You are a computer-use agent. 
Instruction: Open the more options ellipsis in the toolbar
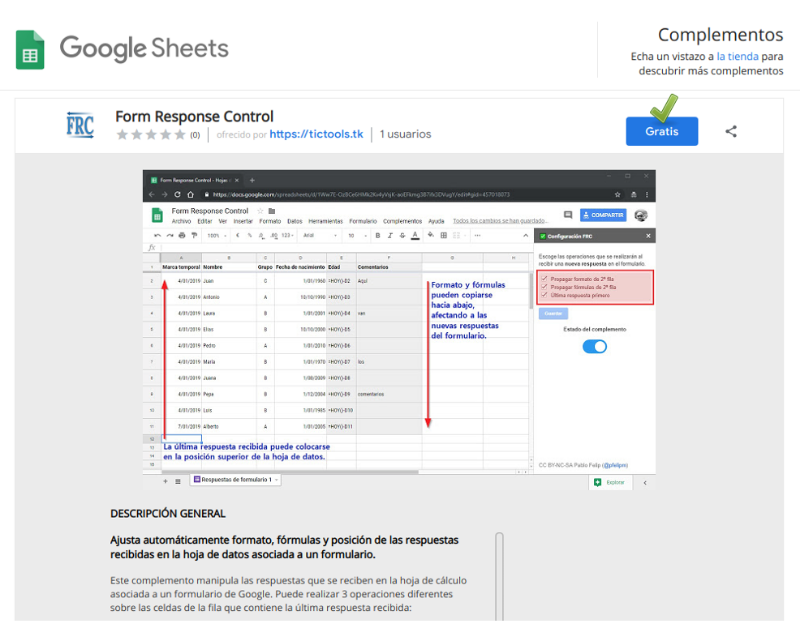click(477, 236)
